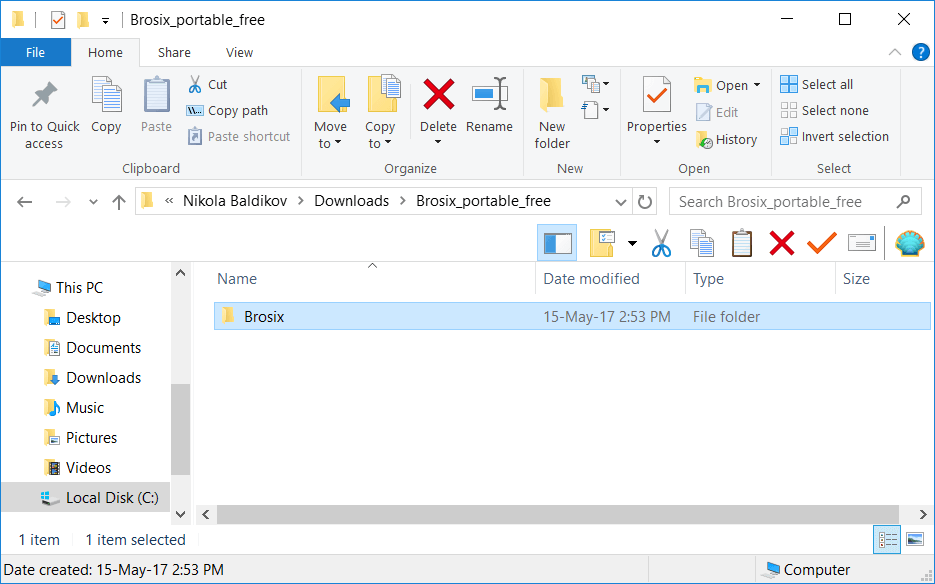The image size is (935, 584).
Task: Click Nikola Baldikov in address breadcrumb
Action: click(235, 201)
